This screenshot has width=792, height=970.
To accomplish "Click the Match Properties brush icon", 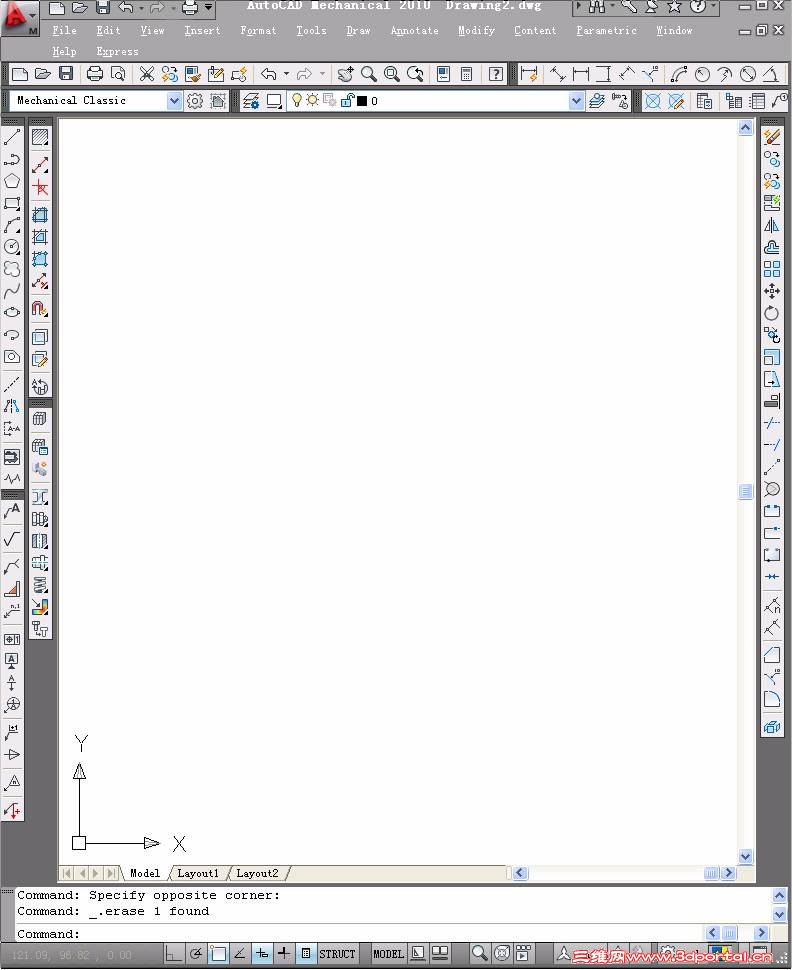I will tap(192, 74).
